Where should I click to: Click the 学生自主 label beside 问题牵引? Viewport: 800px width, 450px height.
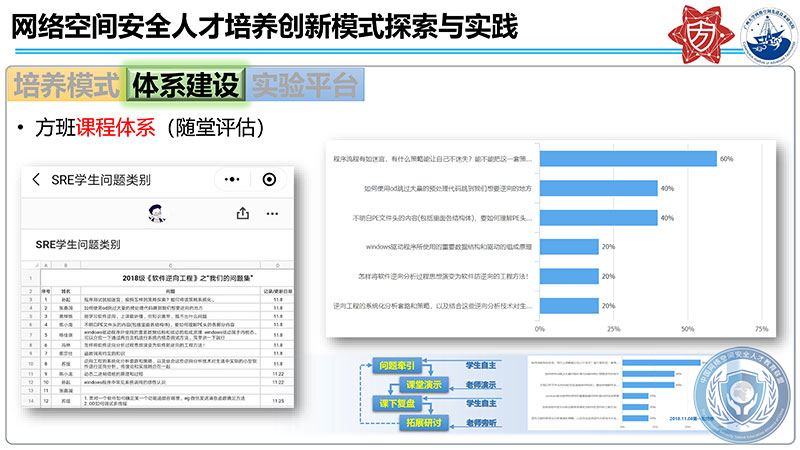pos(481,365)
